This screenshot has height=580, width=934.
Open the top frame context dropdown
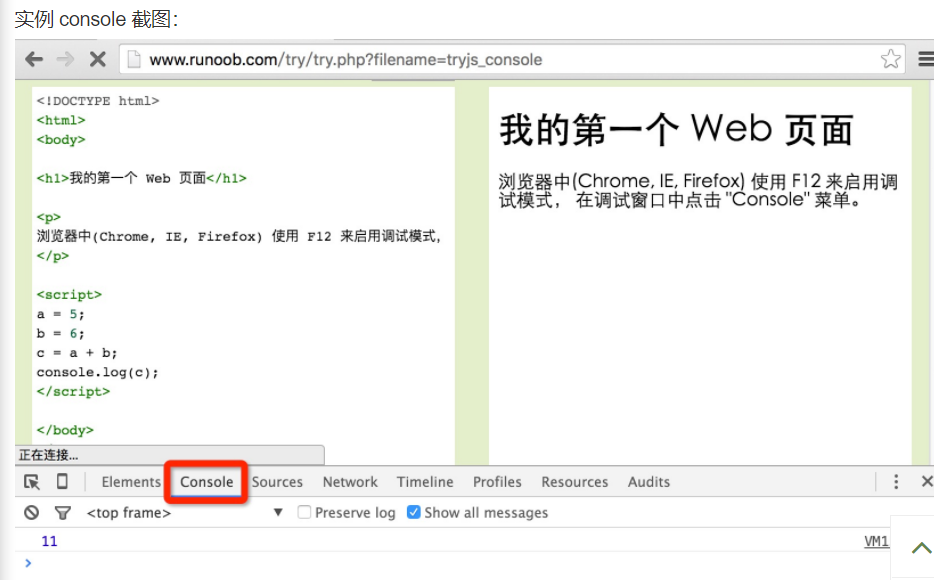[x=185, y=513]
